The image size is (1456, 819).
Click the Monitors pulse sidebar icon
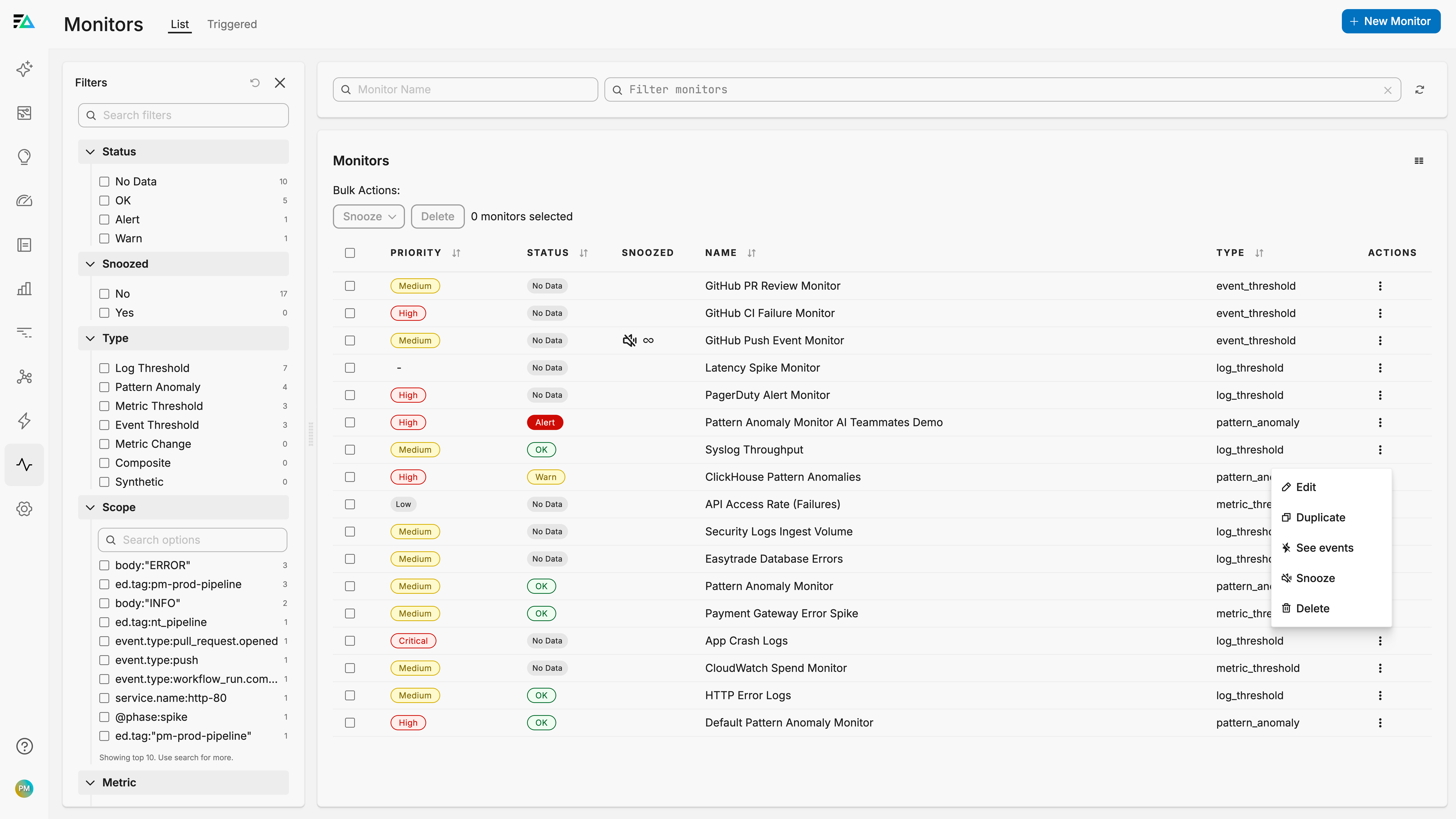click(x=24, y=465)
